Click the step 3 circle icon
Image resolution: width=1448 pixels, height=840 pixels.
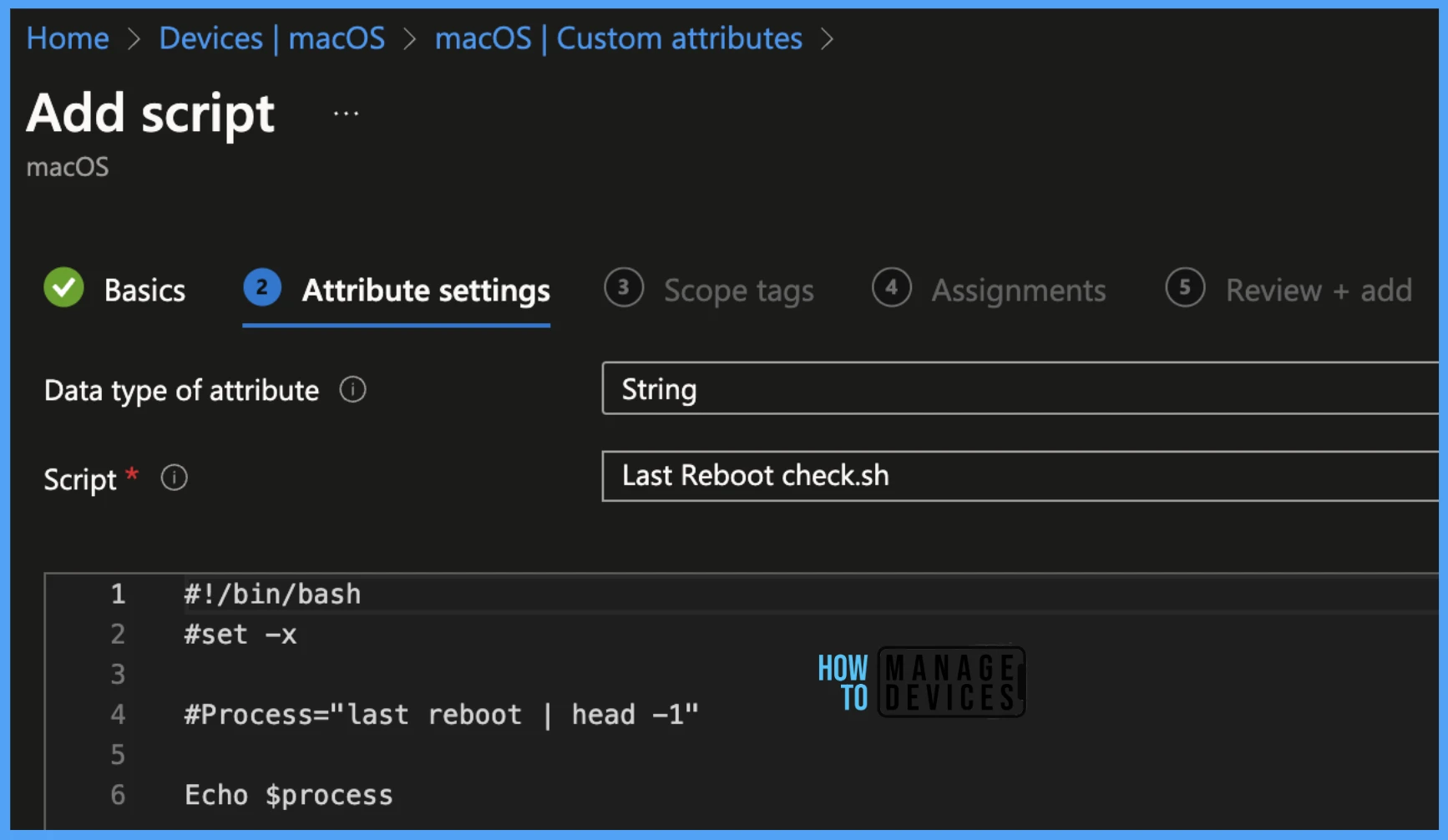[624, 287]
